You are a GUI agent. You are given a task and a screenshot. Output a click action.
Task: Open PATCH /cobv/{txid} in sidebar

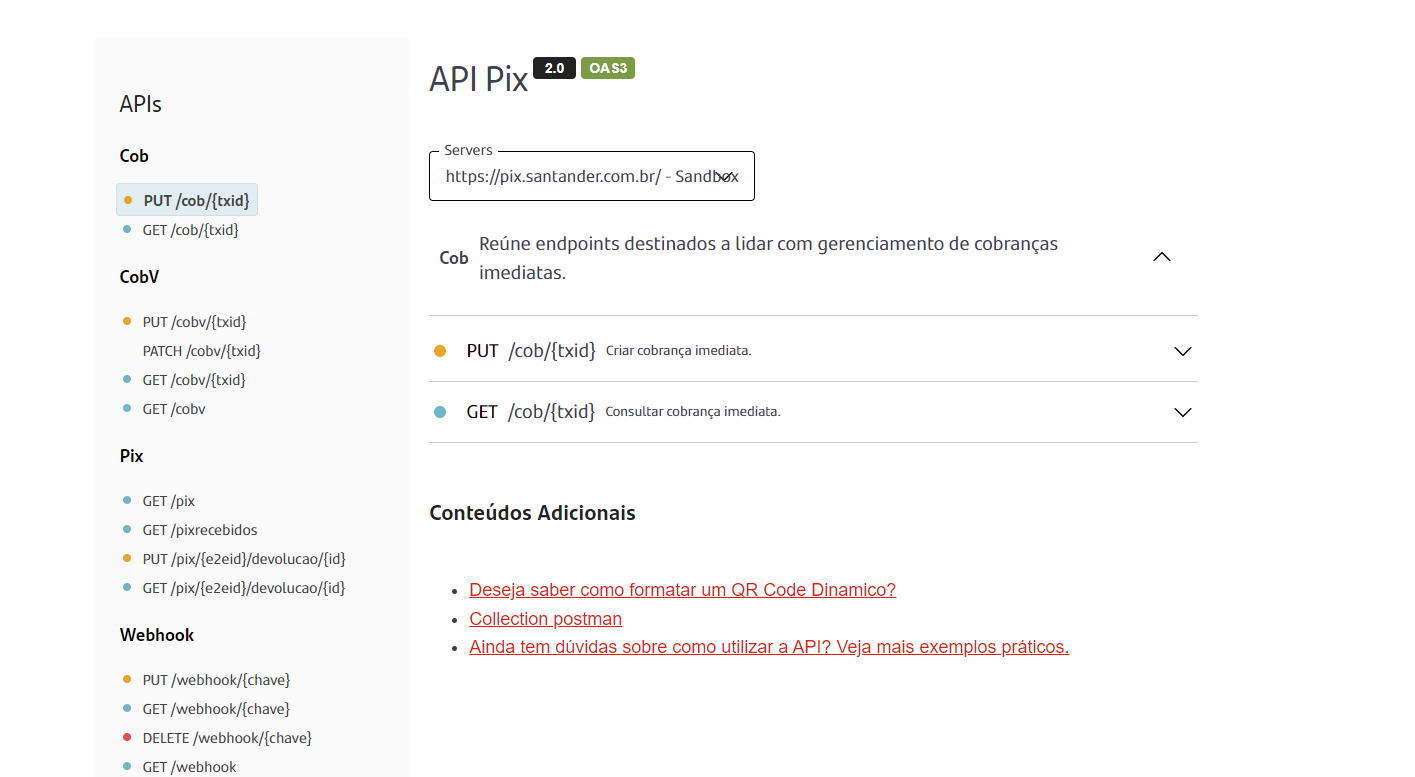tap(201, 351)
